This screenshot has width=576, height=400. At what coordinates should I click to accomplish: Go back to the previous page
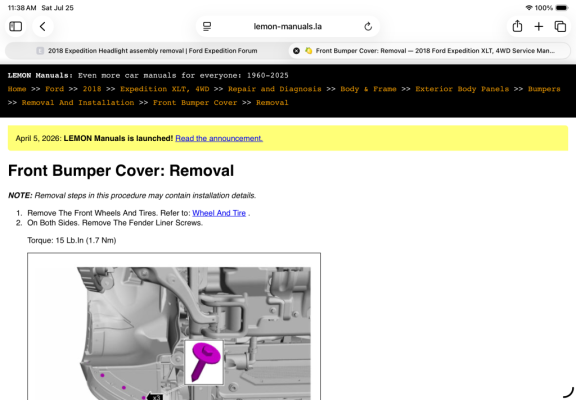pyautogui.click(x=43, y=26)
